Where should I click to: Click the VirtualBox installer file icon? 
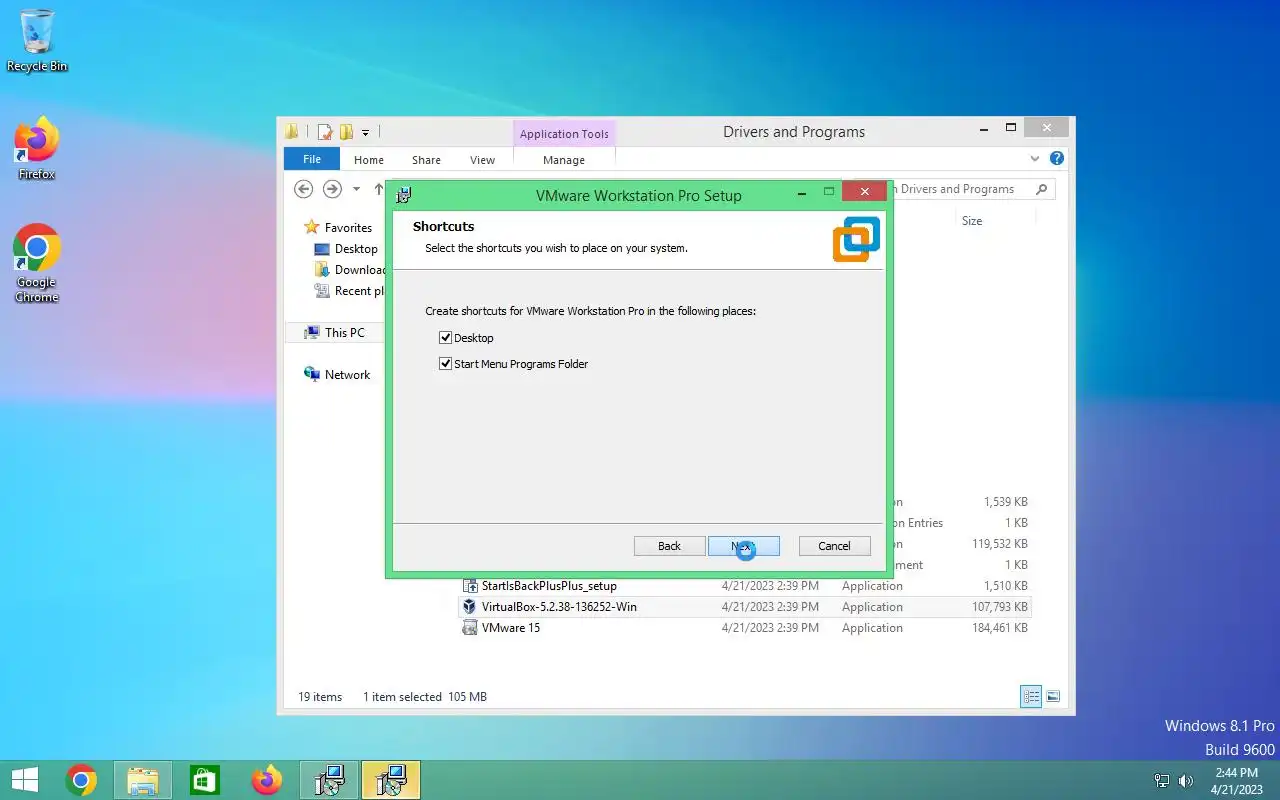tap(470, 607)
